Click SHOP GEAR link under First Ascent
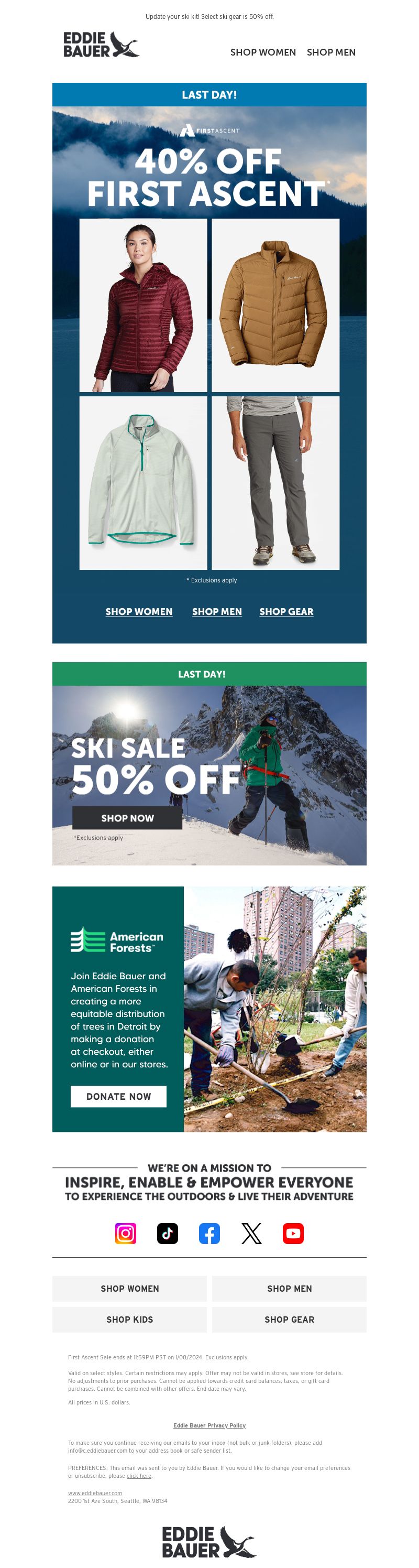Viewport: 419px width, 1568px height. [286, 611]
